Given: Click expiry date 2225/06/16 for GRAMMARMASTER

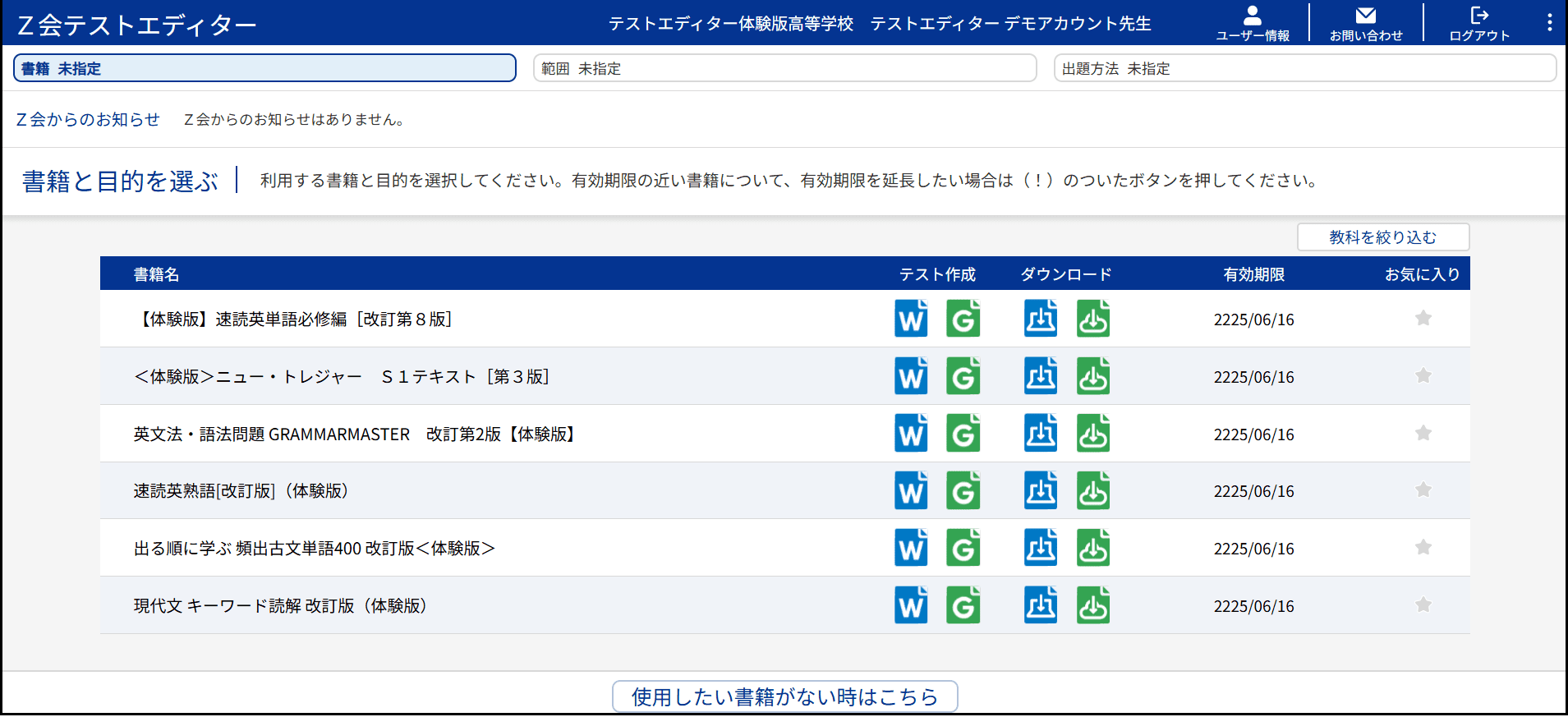Looking at the screenshot, I should coord(1253,434).
